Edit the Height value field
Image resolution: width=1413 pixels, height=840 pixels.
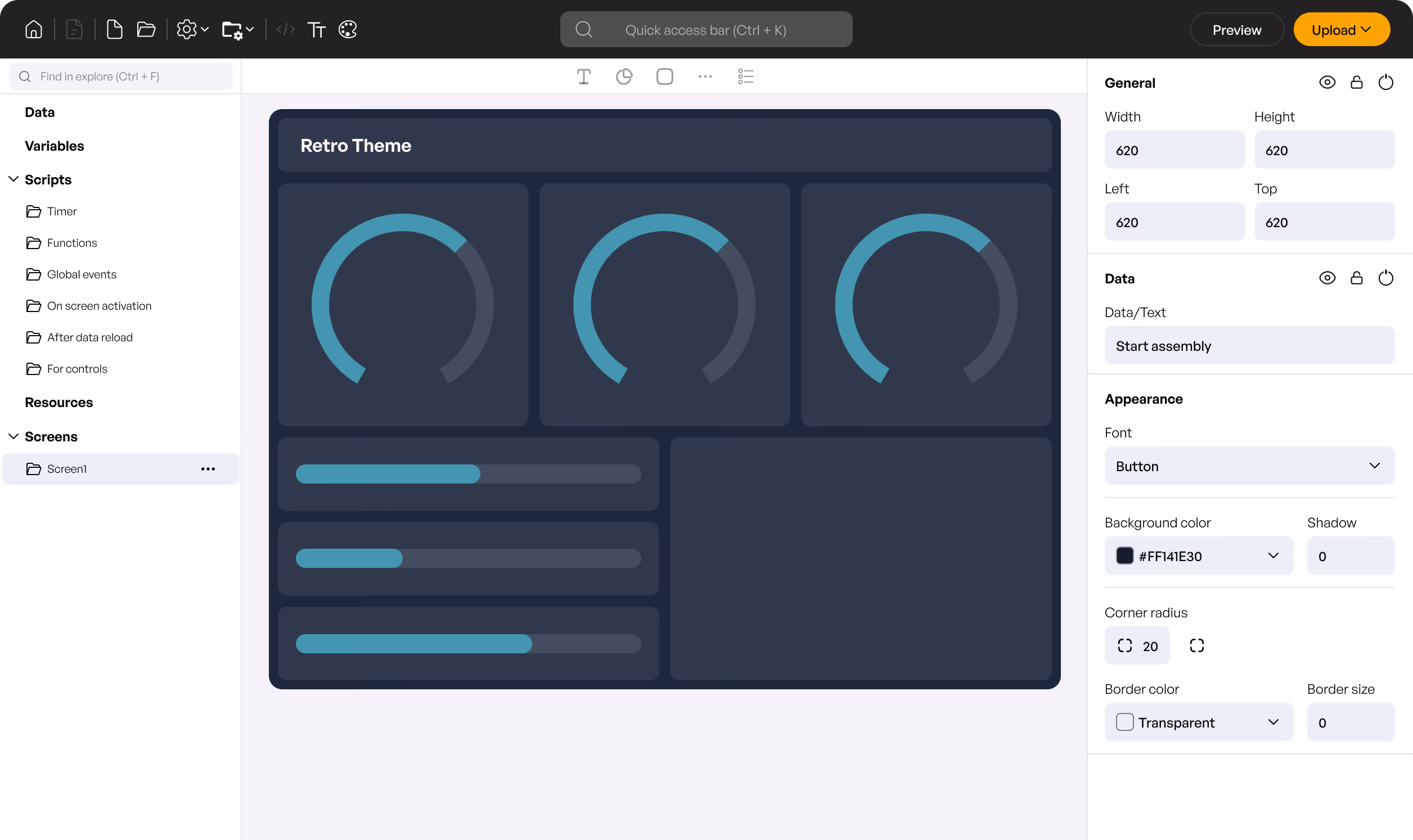[x=1324, y=150]
